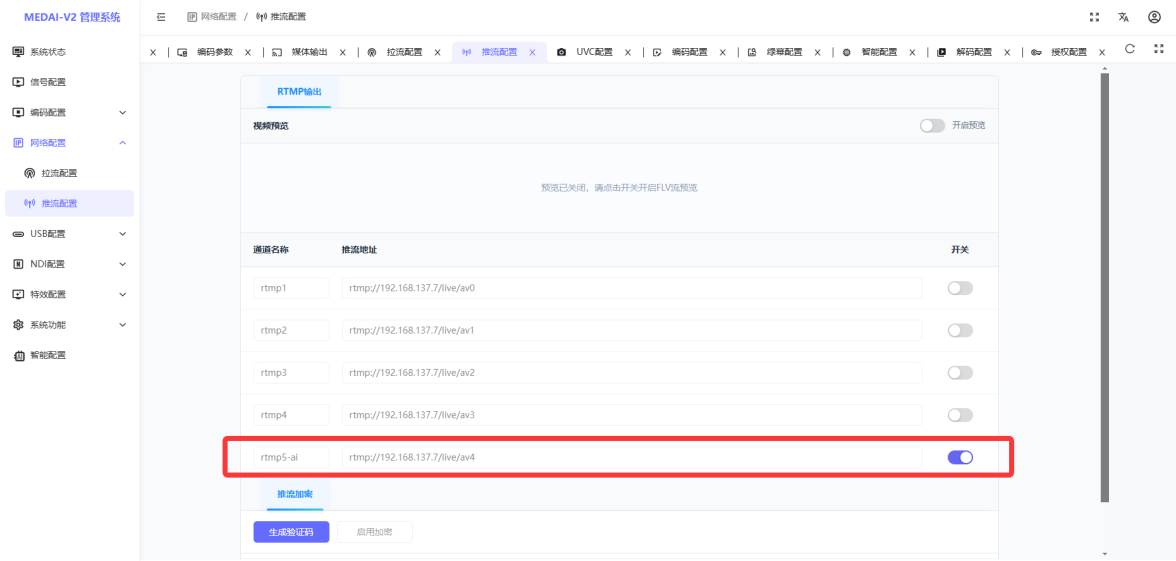The width and height of the screenshot is (1176, 561).
Task: Switch to 拉流配置 tab
Action: [404, 52]
